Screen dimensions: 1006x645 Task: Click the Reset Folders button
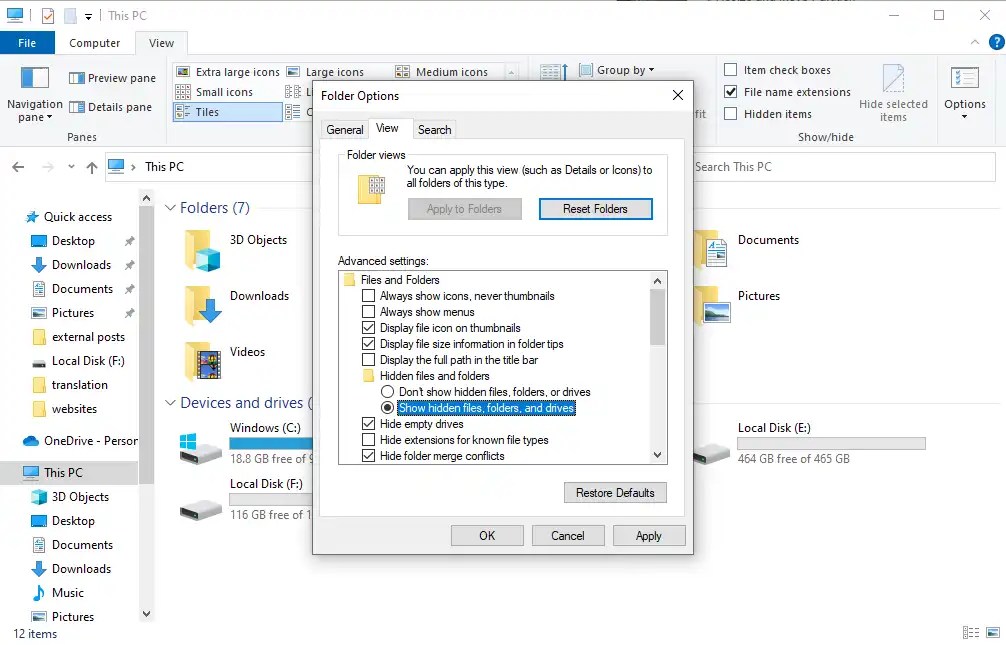pos(595,208)
